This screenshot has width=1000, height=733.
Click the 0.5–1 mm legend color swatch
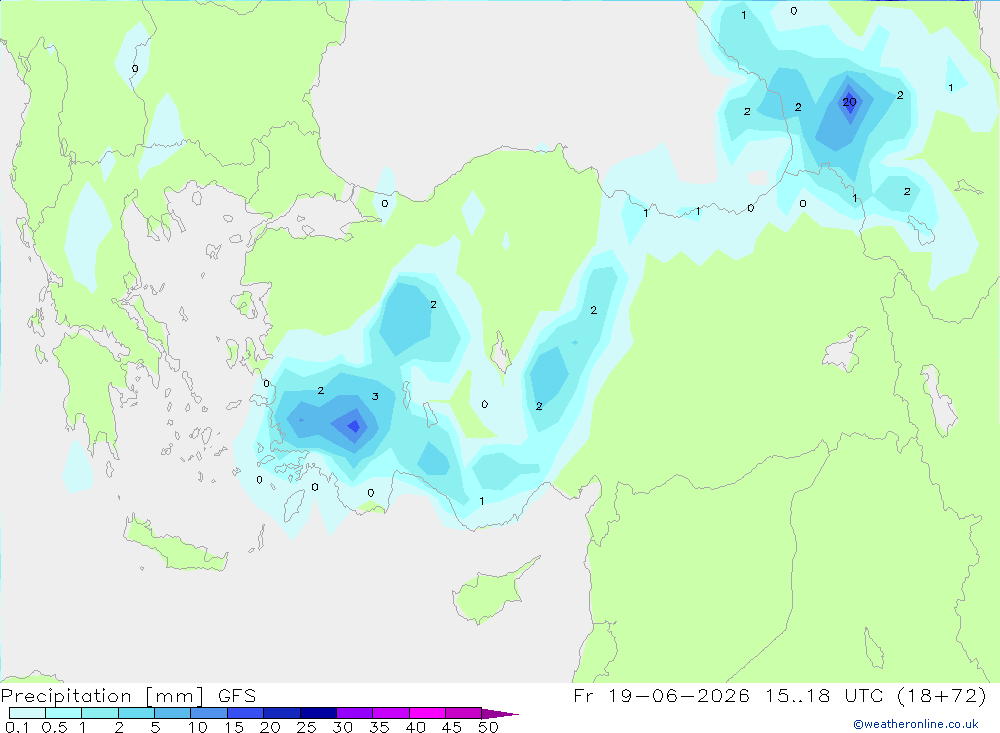click(x=64, y=713)
